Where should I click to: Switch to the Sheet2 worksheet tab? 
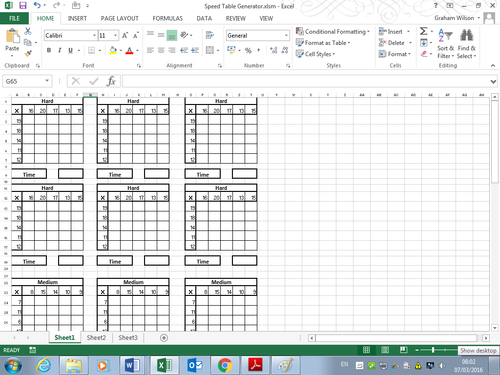pos(96,338)
